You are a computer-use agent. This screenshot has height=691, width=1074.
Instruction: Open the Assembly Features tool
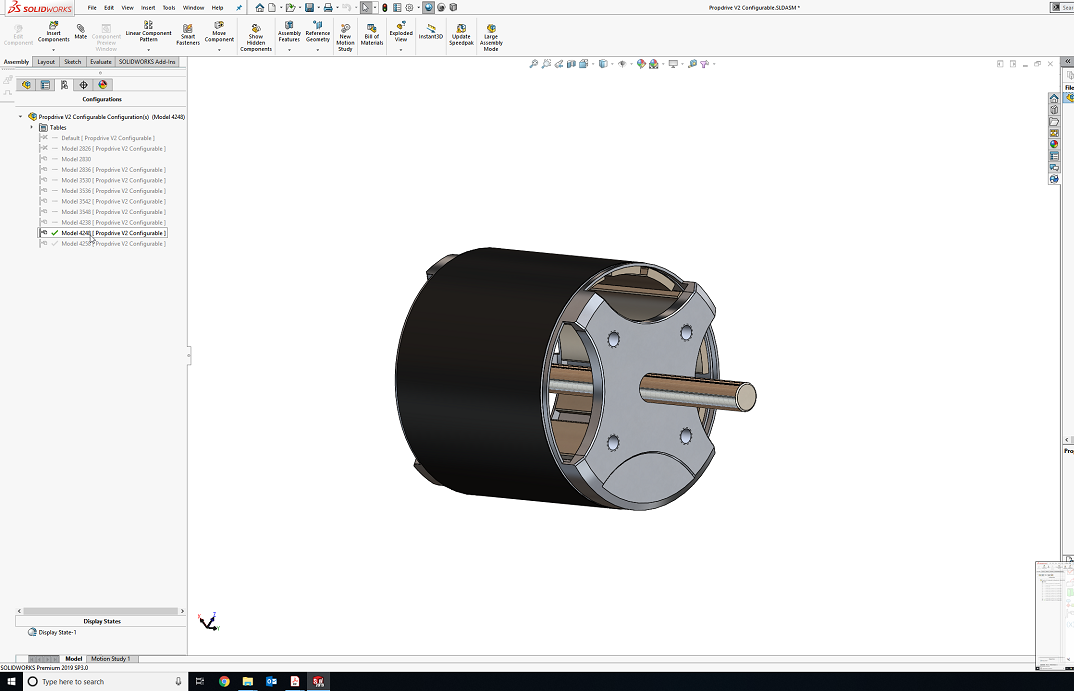pyautogui.click(x=289, y=32)
